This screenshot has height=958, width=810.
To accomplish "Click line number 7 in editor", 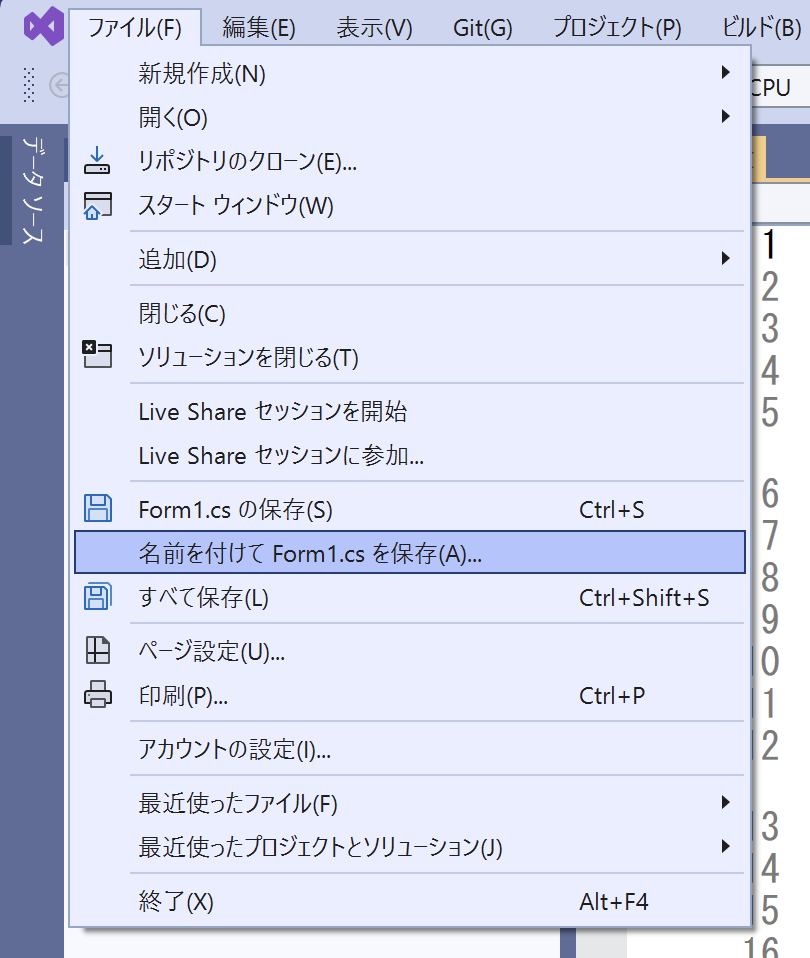I will pos(770,535).
